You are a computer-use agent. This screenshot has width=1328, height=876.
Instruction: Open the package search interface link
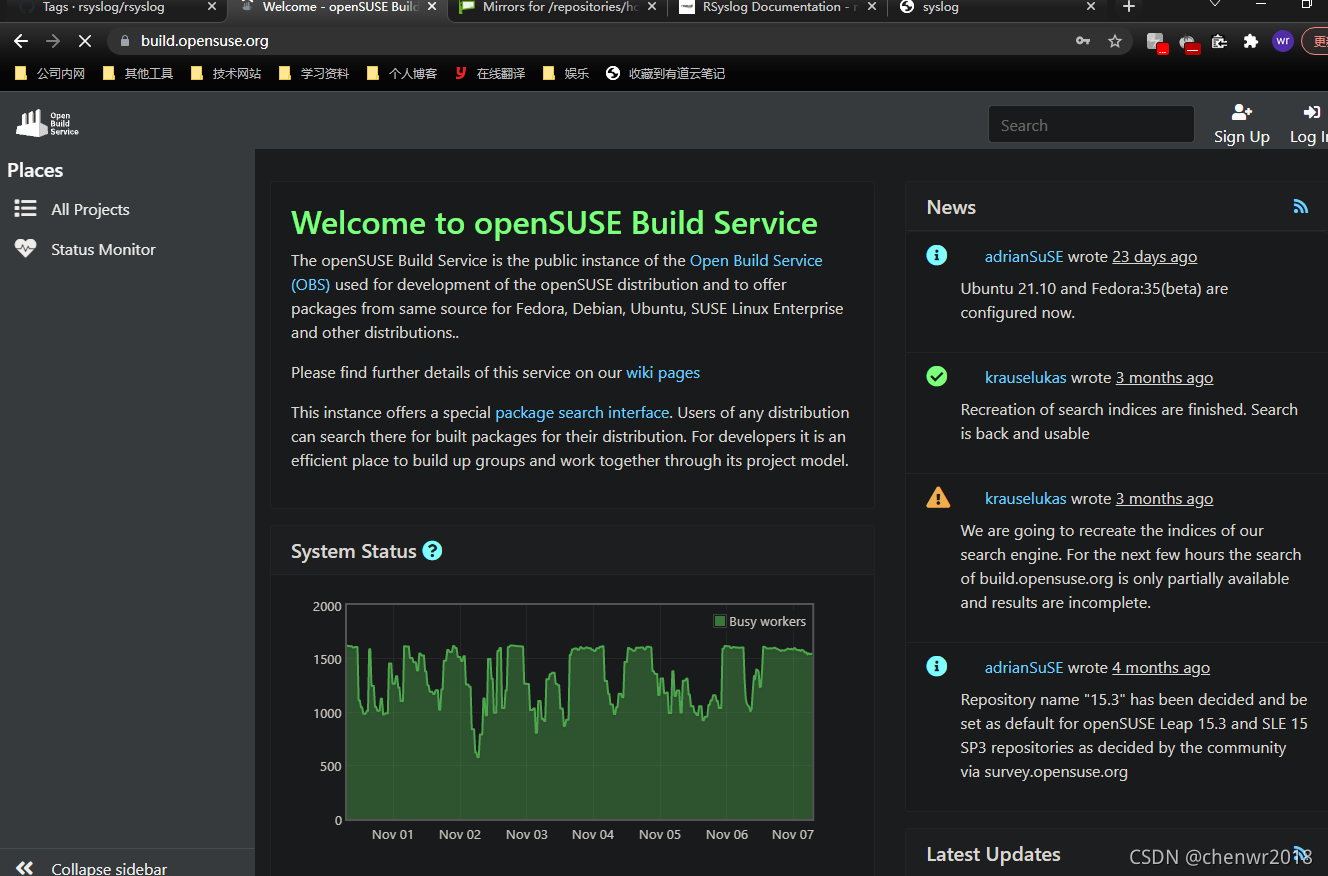582,412
